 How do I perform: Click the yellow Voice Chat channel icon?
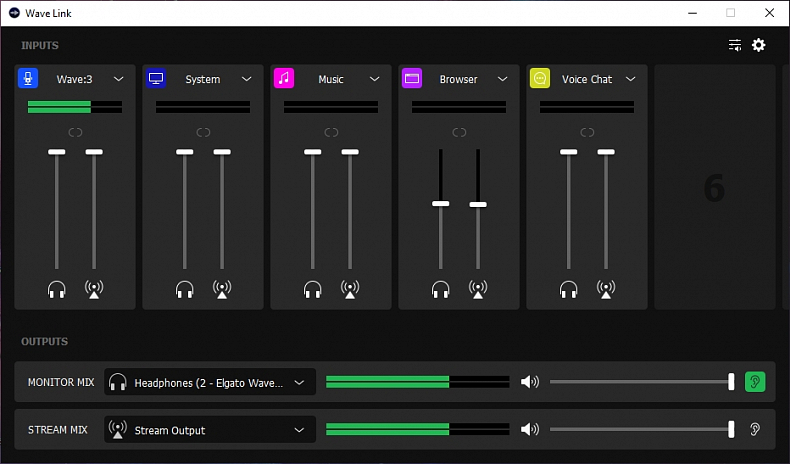click(540, 79)
